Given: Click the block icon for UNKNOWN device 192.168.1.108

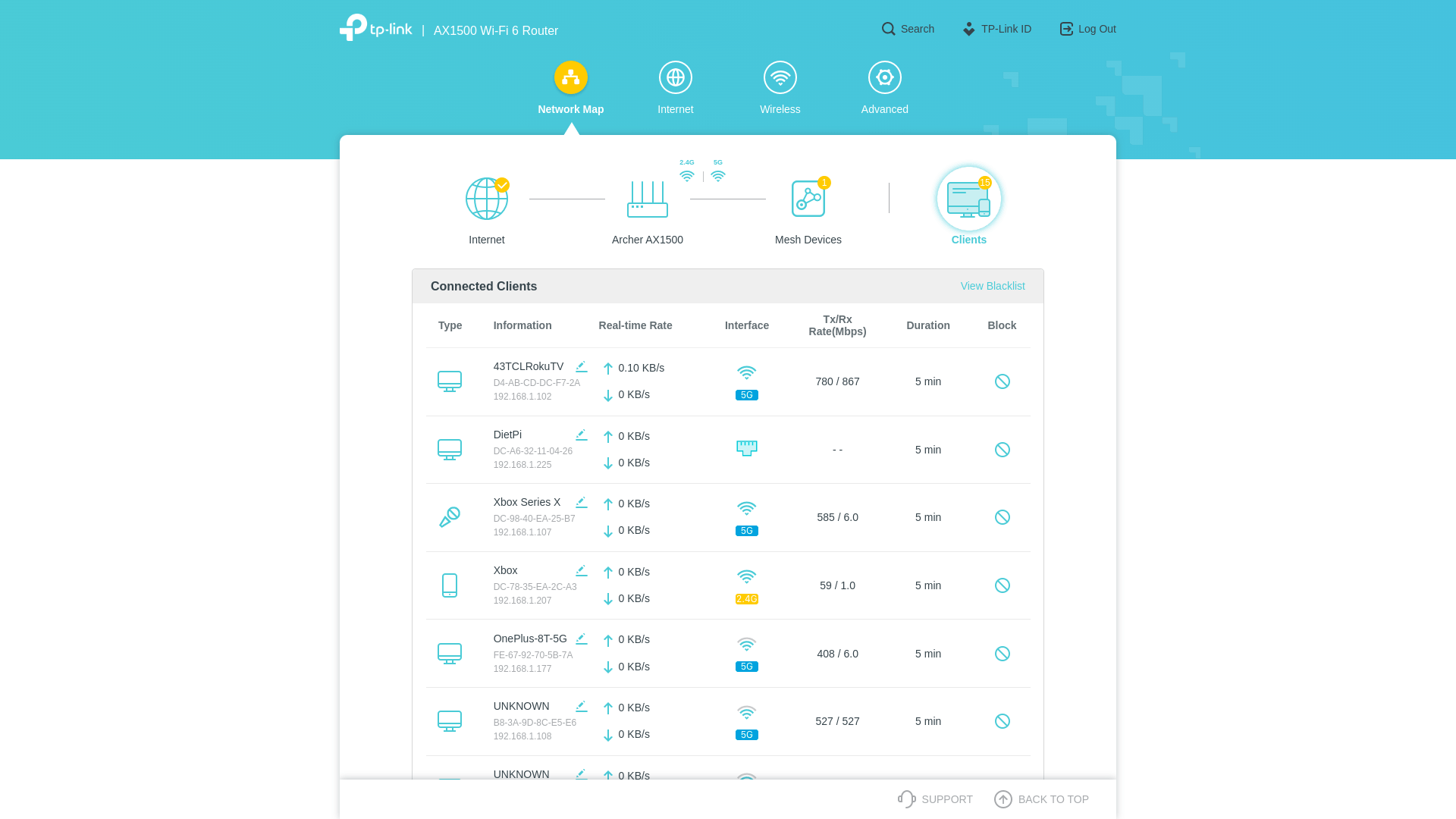Looking at the screenshot, I should click(x=1002, y=720).
